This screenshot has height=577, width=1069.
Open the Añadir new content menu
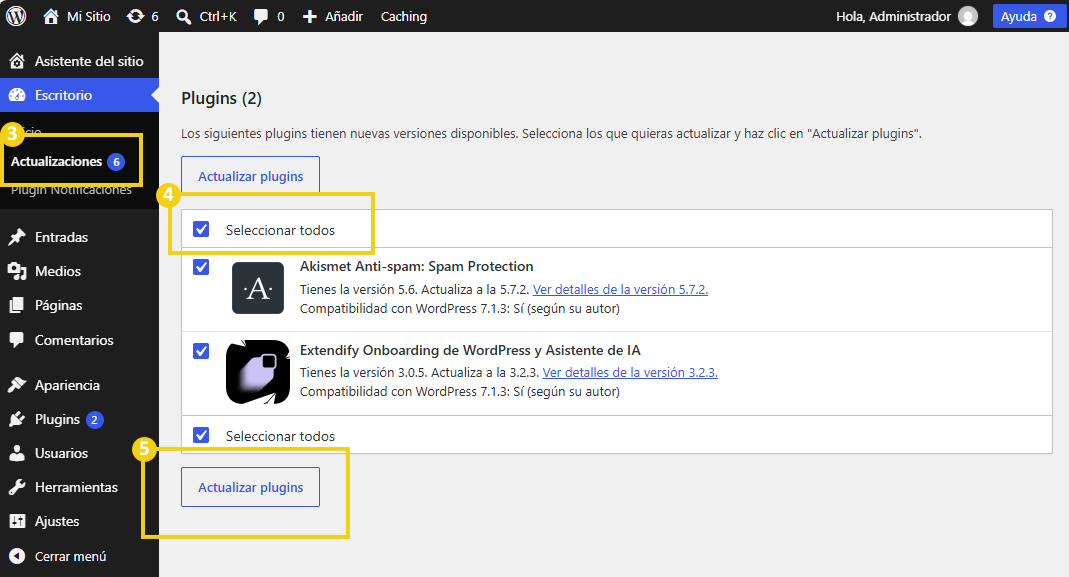[x=333, y=16]
